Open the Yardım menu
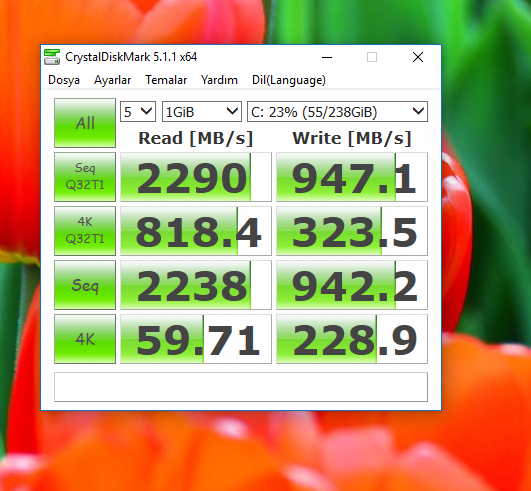Screen dimensions: 531x491 (219, 80)
